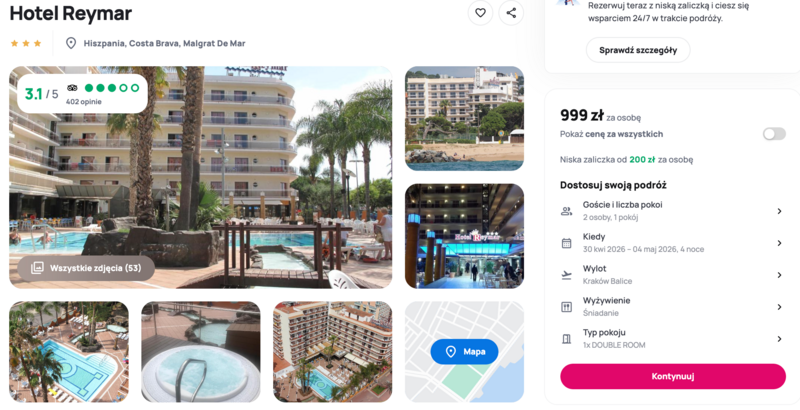Click the door icon beside Typ pokoju
800x410 pixels.
pos(566,339)
